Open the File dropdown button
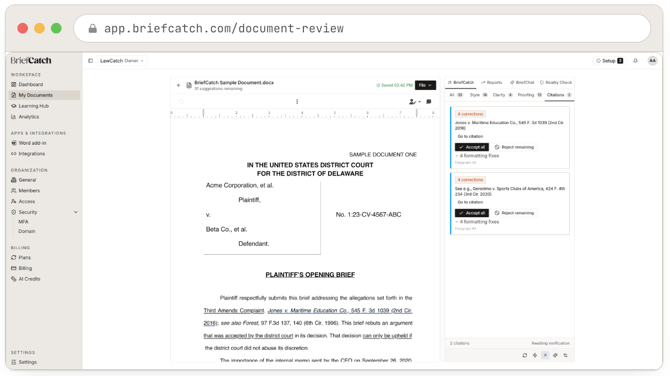The height and width of the screenshot is (376, 670). (x=425, y=85)
